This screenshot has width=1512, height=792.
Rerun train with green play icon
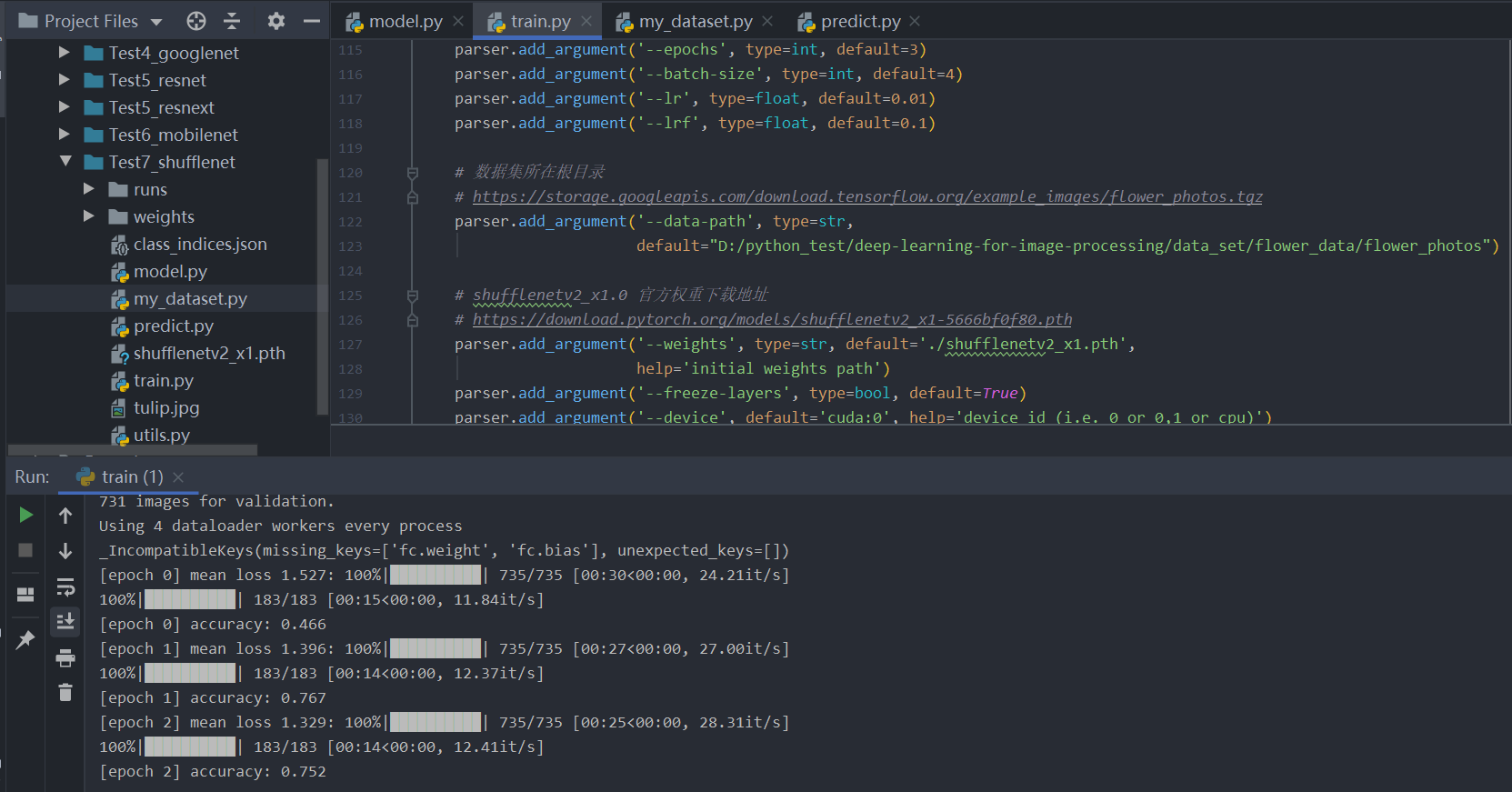pos(25,515)
